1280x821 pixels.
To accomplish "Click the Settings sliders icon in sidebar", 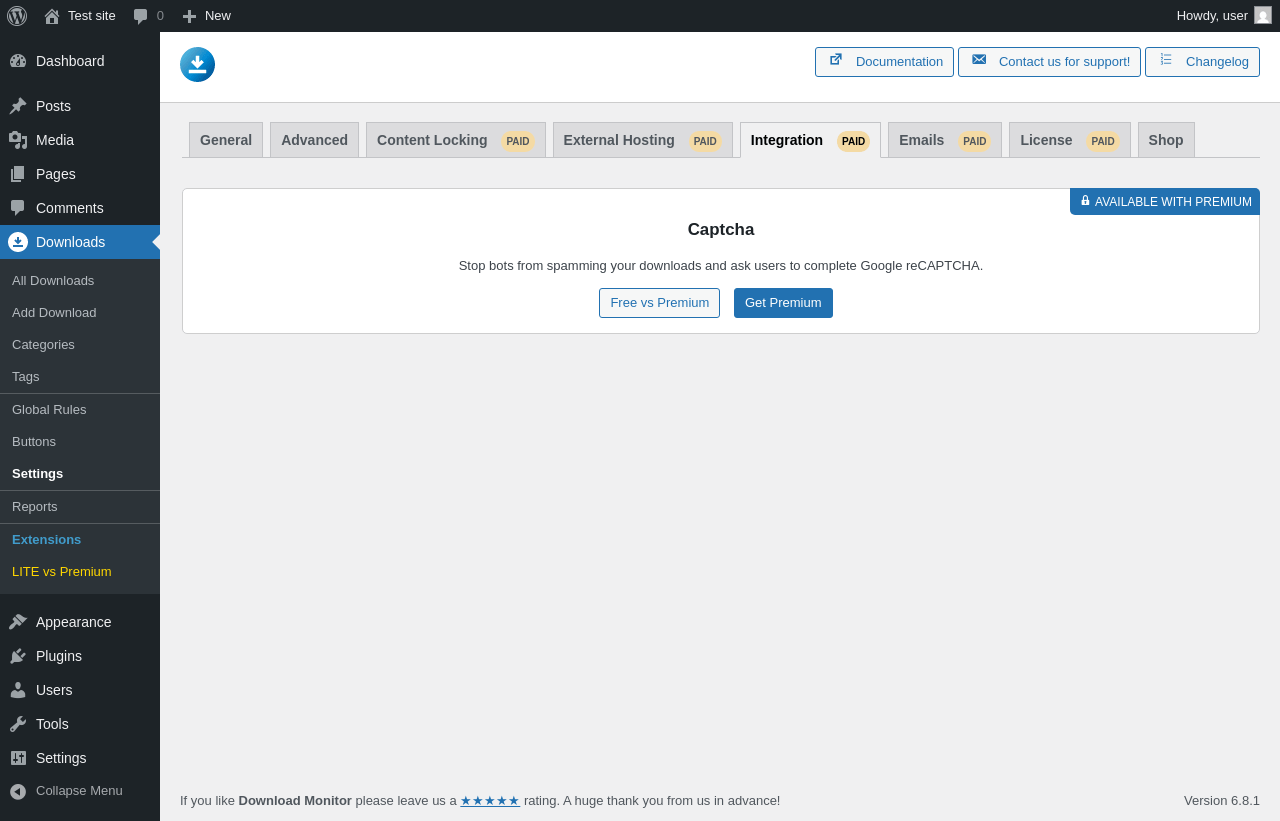I will tap(18, 758).
